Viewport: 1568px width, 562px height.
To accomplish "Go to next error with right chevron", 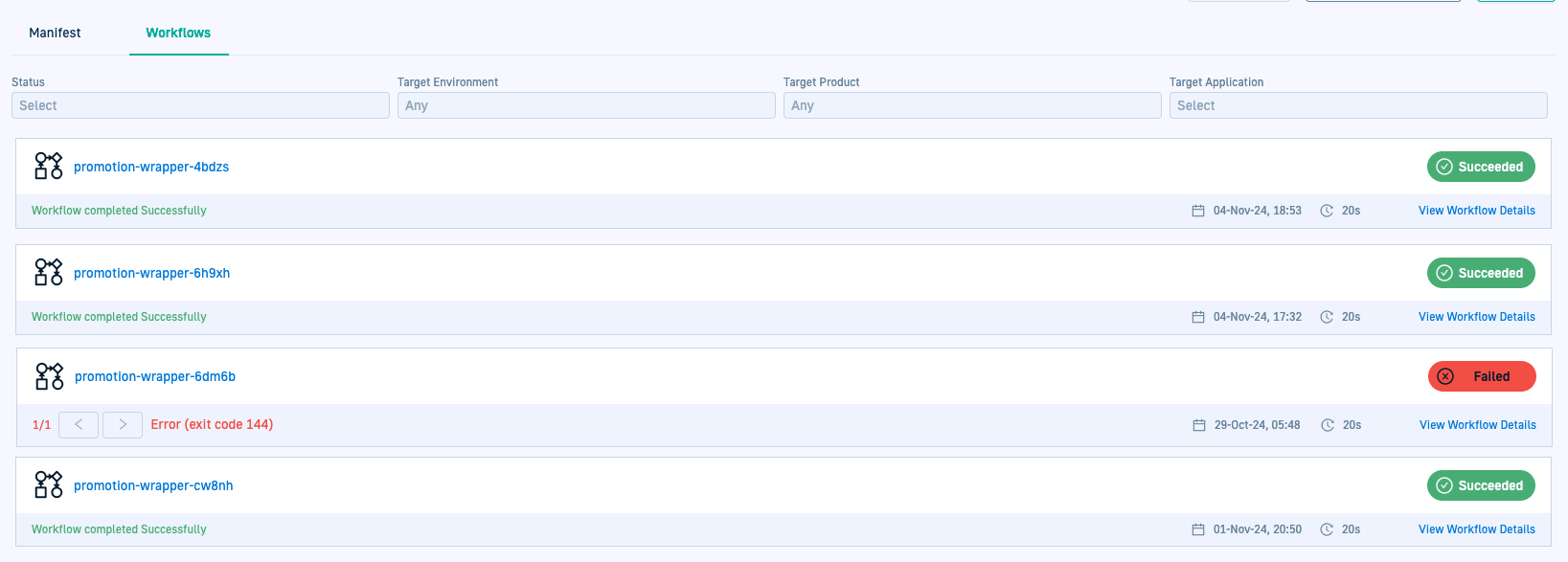I will pos(123,424).
